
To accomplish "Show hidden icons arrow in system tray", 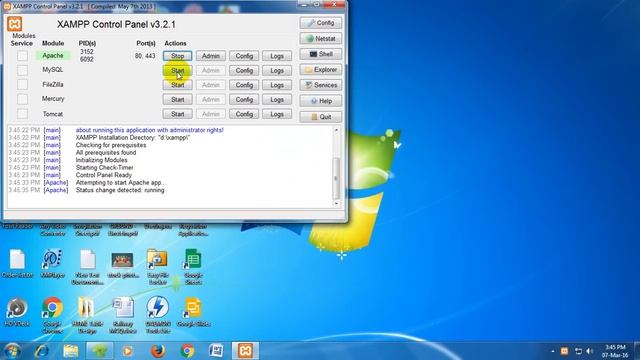I will pos(553,351).
